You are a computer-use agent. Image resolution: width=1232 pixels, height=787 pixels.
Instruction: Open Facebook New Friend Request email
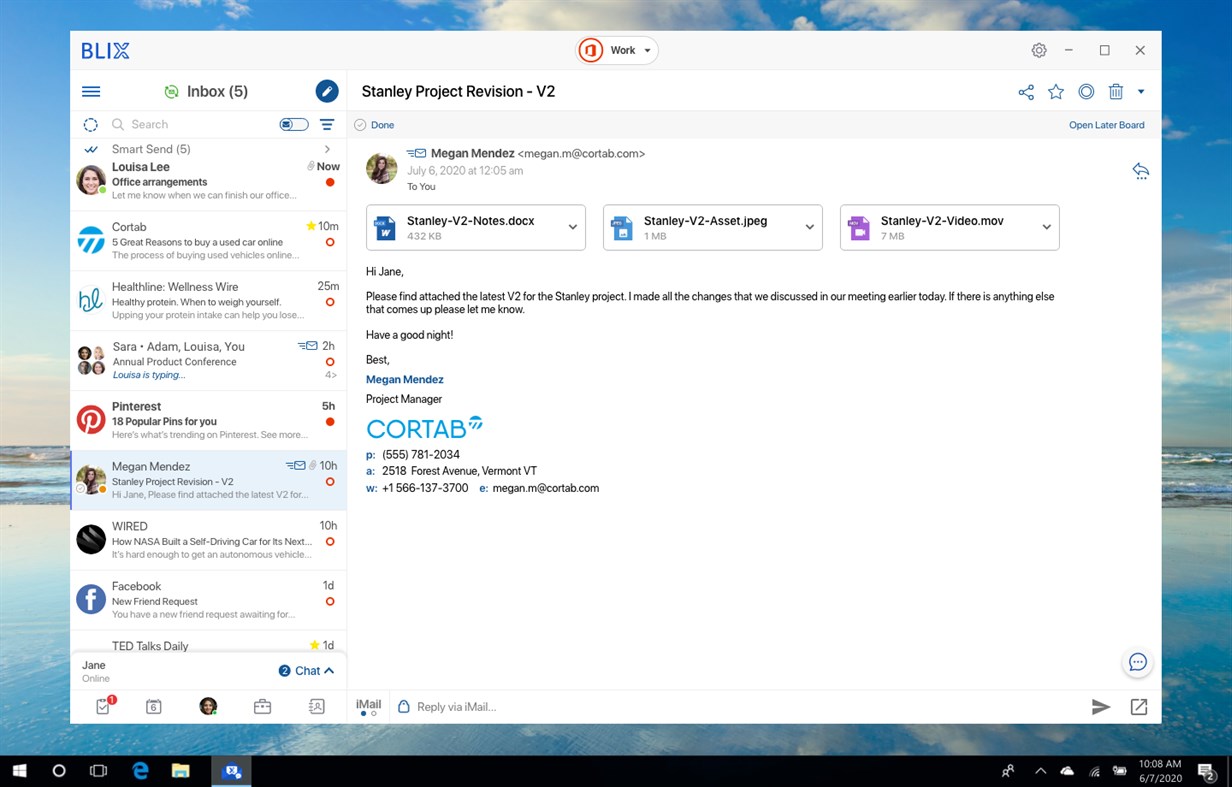click(x=208, y=601)
